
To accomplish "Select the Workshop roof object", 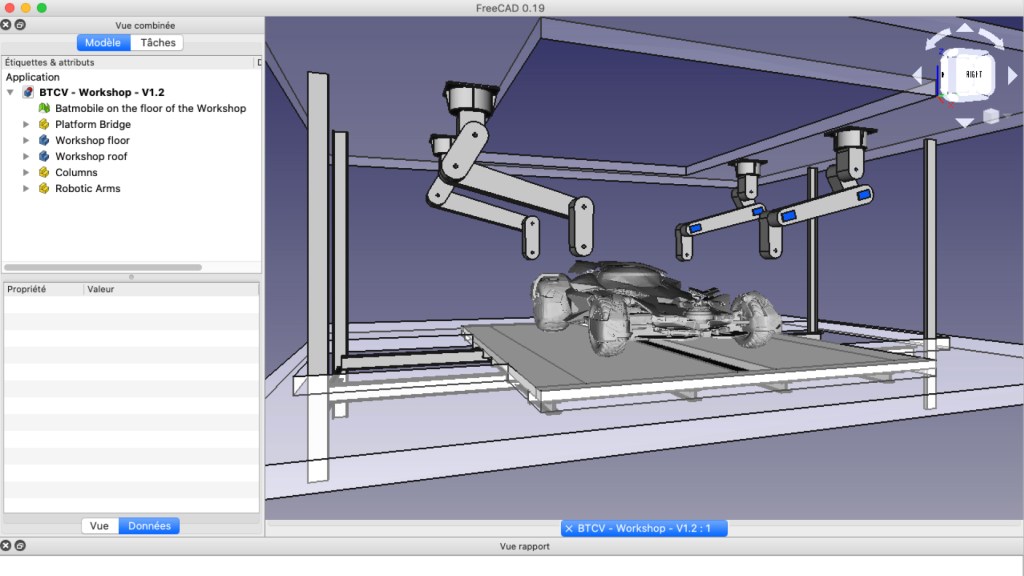I will click(x=90, y=156).
